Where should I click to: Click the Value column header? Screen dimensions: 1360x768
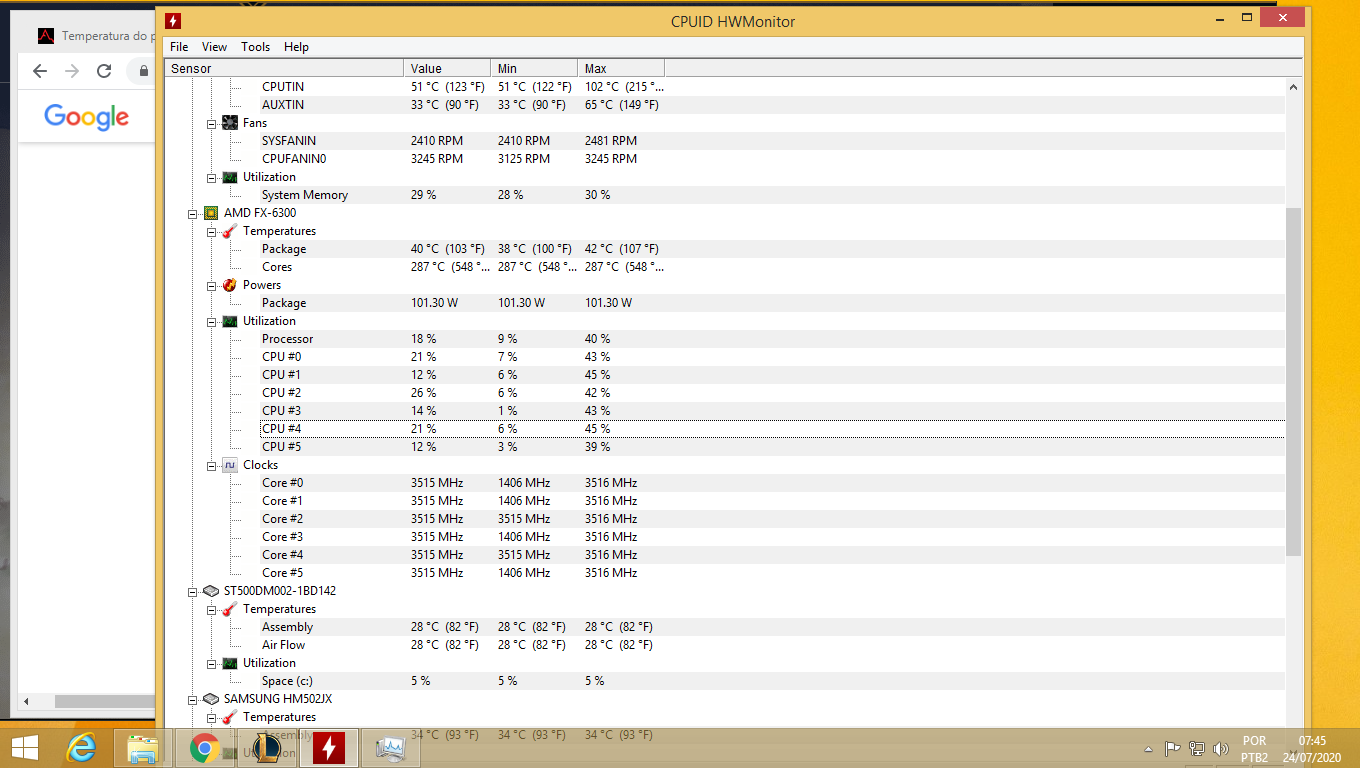point(448,68)
